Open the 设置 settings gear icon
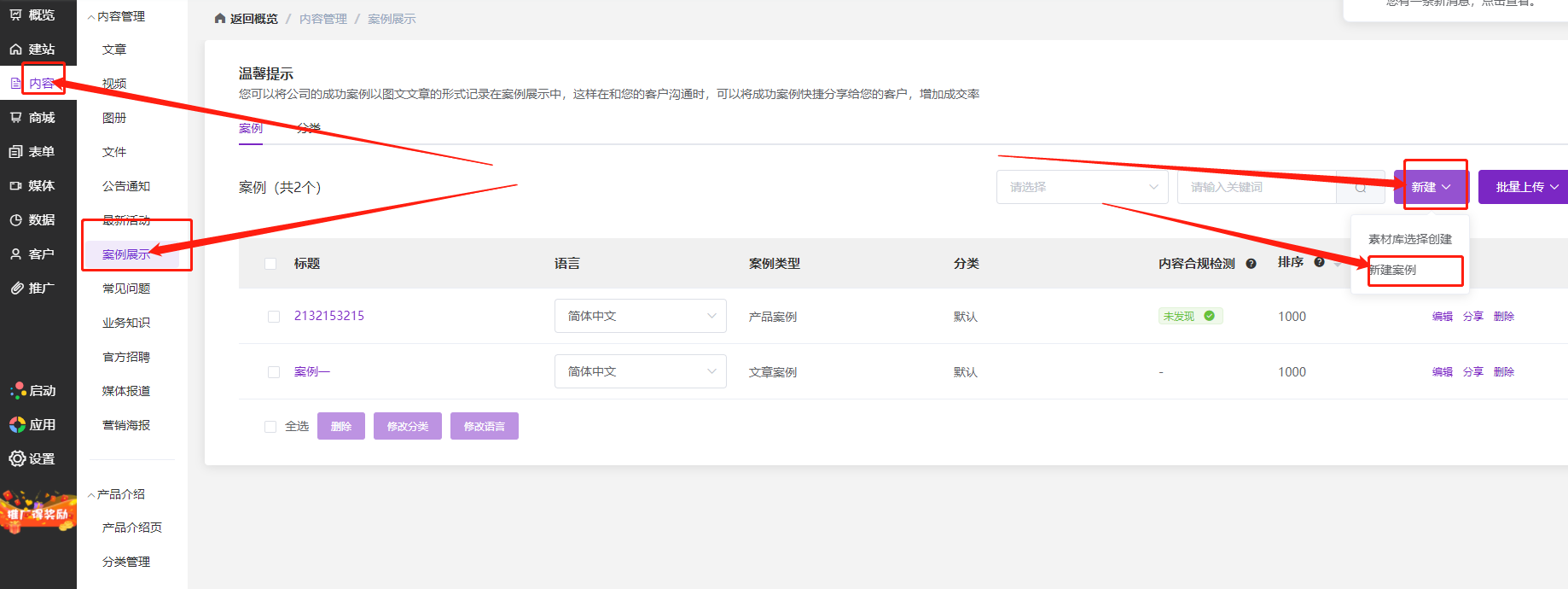1568x589 pixels. pos(17,459)
